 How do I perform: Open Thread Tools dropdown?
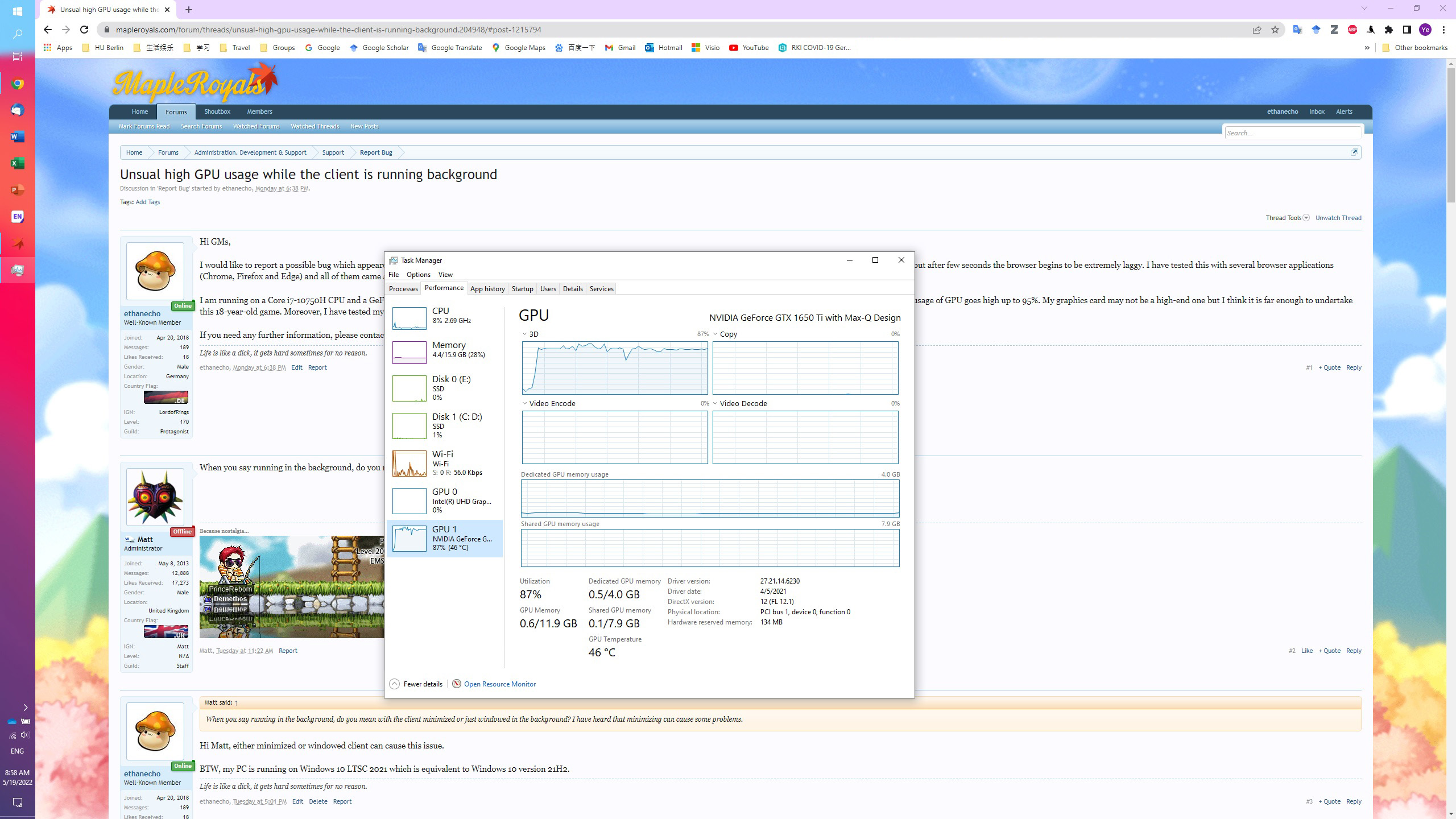pyautogui.click(x=1287, y=218)
